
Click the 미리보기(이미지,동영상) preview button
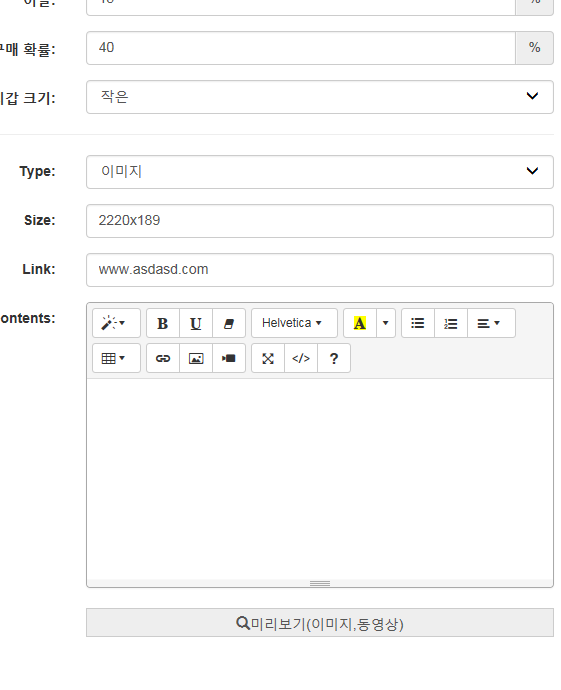(320, 623)
